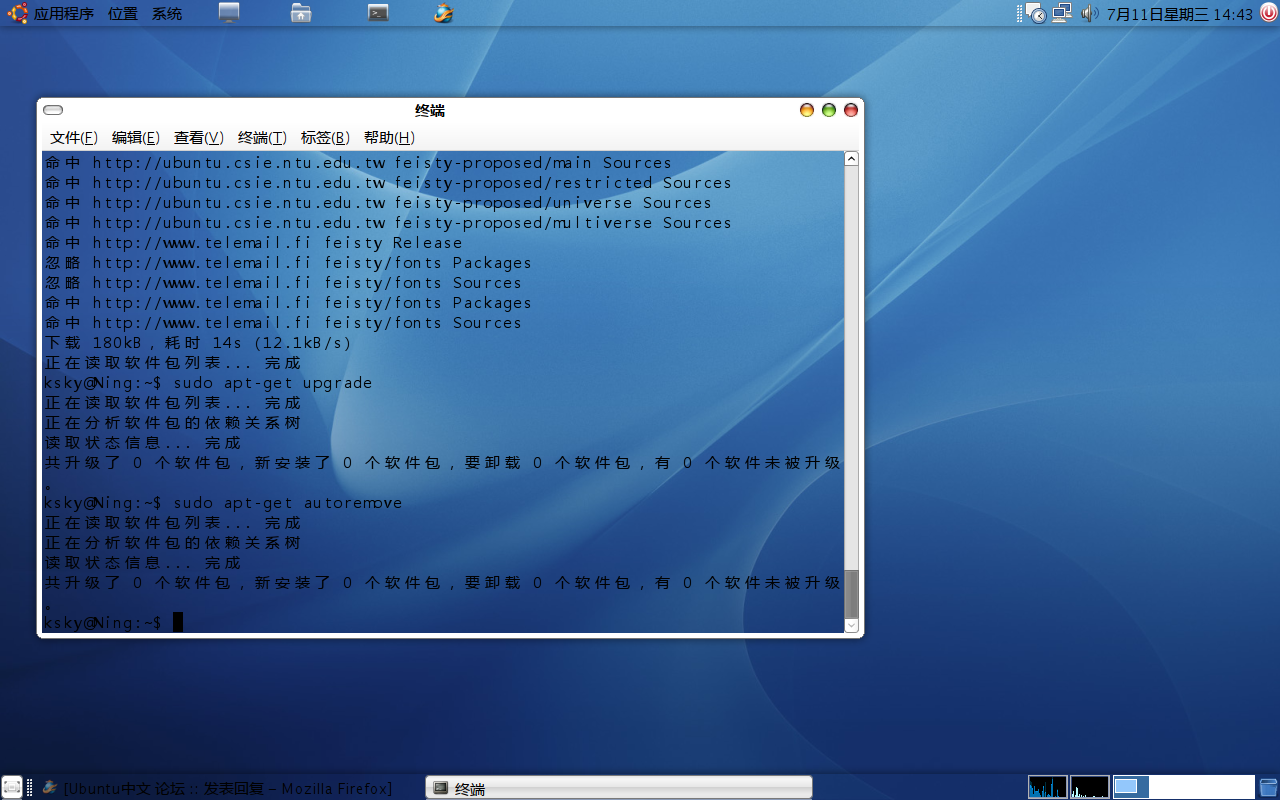Click line 忽略 feisty/fonts Sources
The image size is (1280, 800).
pyautogui.click(x=283, y=283)
